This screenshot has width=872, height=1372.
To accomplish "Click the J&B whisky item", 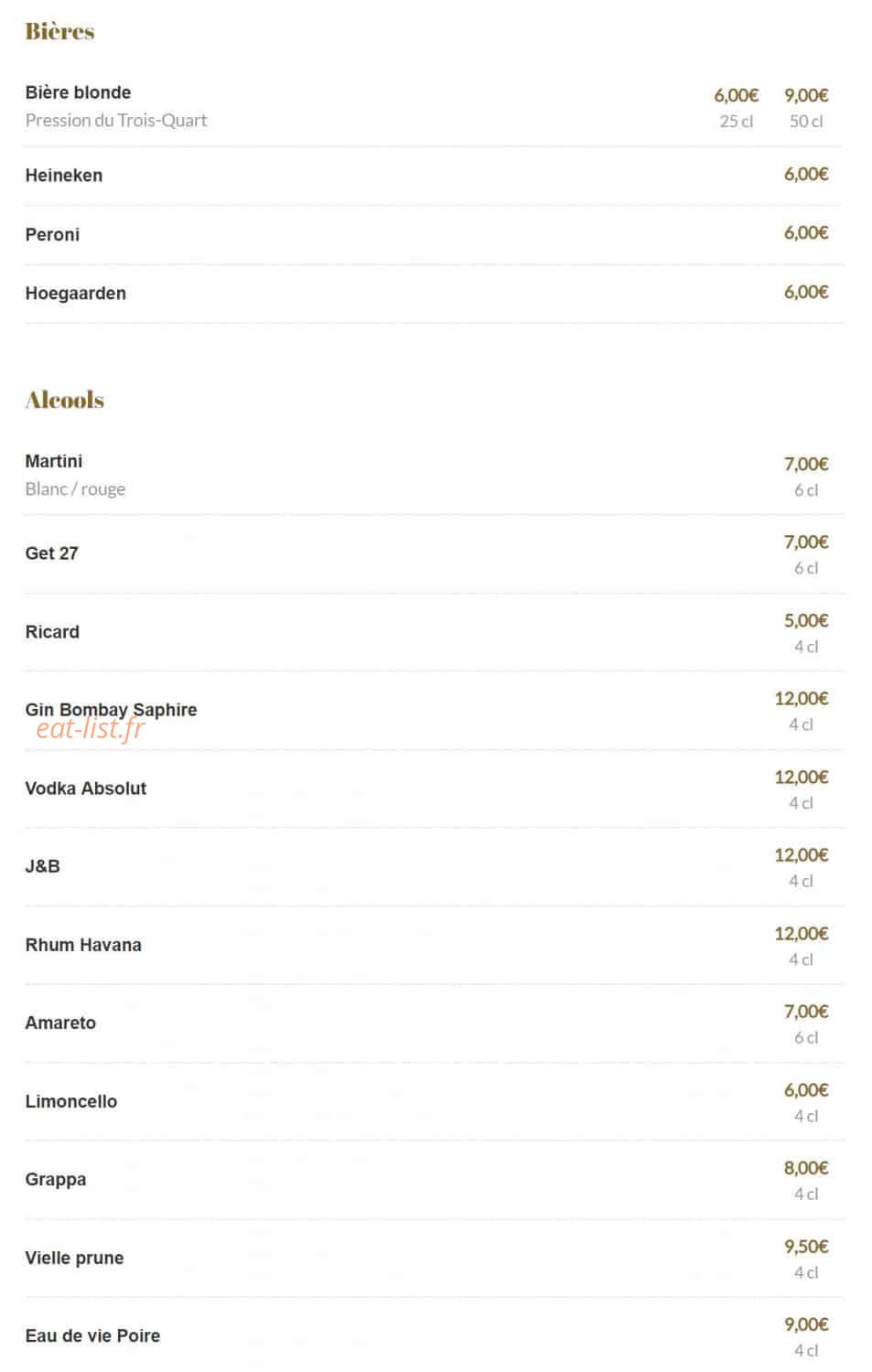I will (x=42, y=866).
